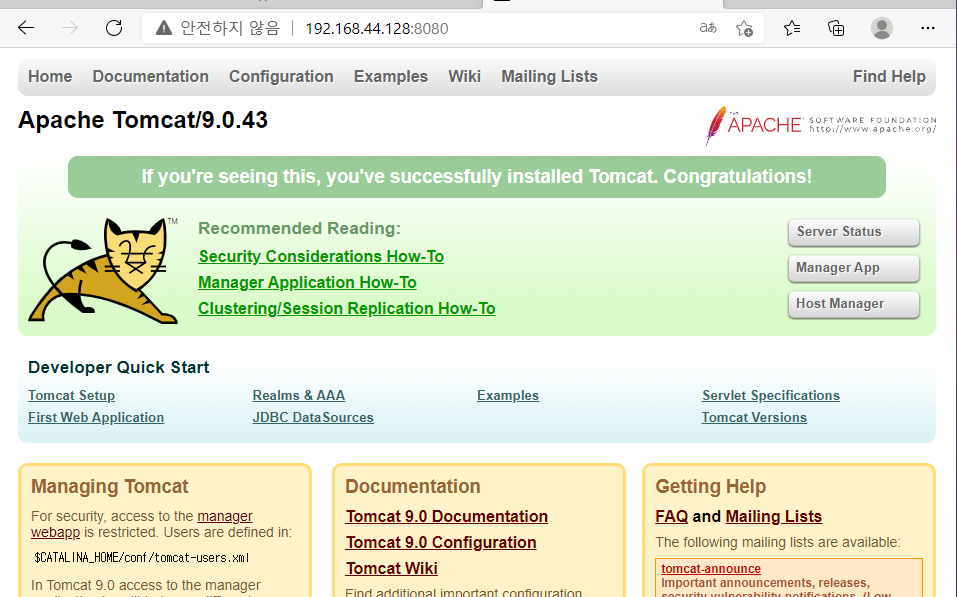
Task: Open the Examples navigation item in top bar
Action: (x=391, y=76)
